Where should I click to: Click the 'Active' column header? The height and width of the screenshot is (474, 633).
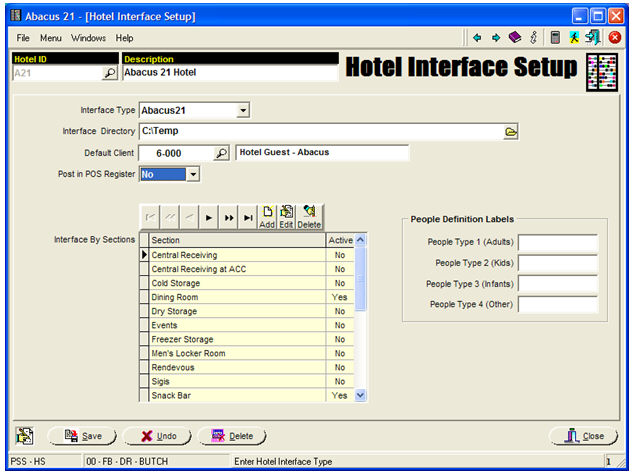[340, 240]
